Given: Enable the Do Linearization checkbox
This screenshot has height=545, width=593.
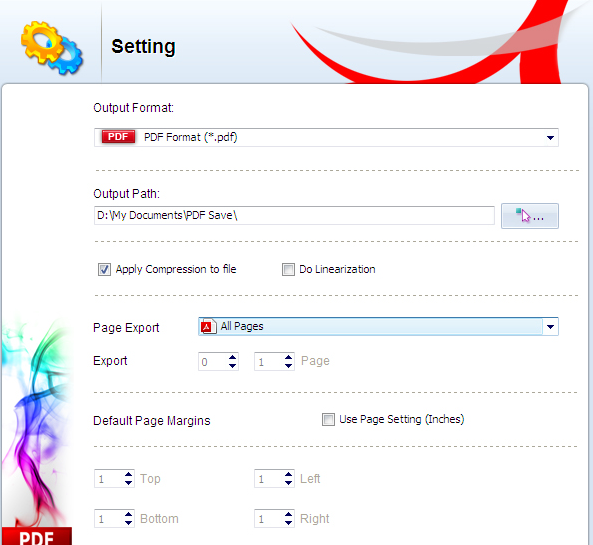Looking at the screenshot, I should pyautogui.click(x=288, y=270).
